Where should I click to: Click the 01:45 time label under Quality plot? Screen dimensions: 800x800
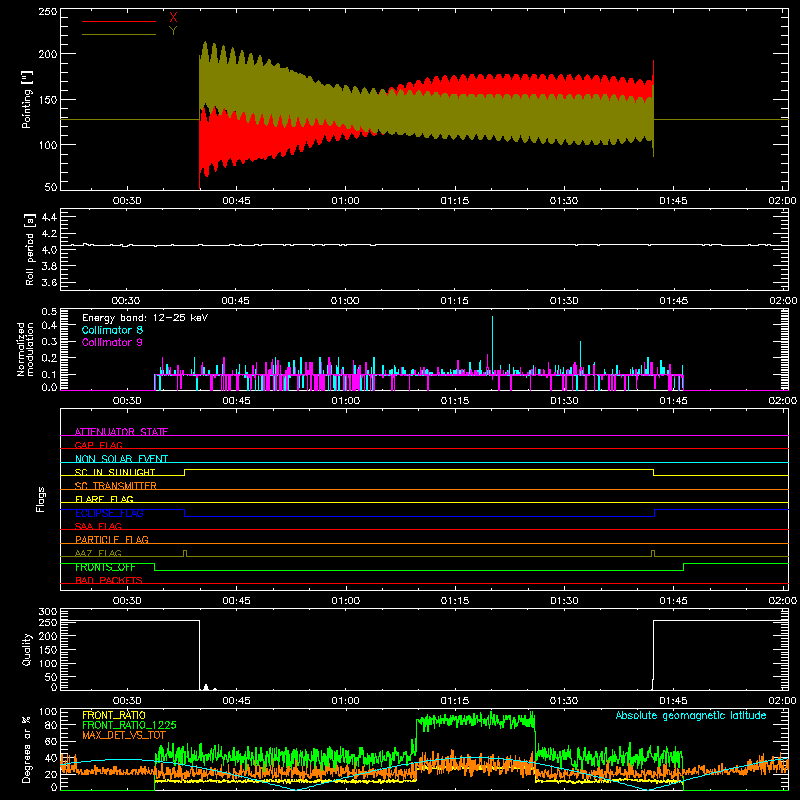pos(673,701)
